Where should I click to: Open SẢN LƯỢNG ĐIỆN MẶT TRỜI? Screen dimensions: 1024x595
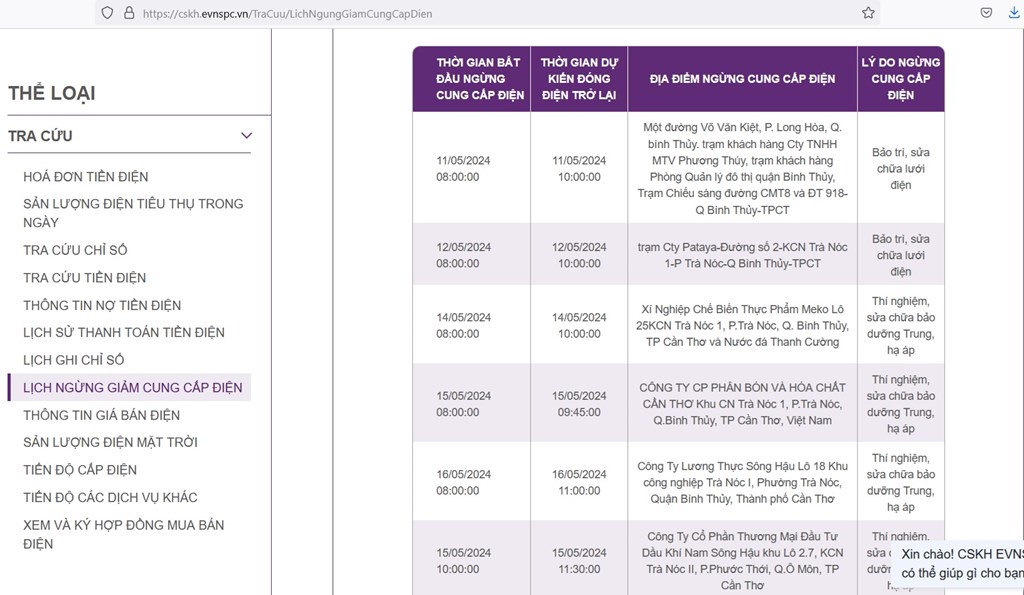[x=110, y=442]
